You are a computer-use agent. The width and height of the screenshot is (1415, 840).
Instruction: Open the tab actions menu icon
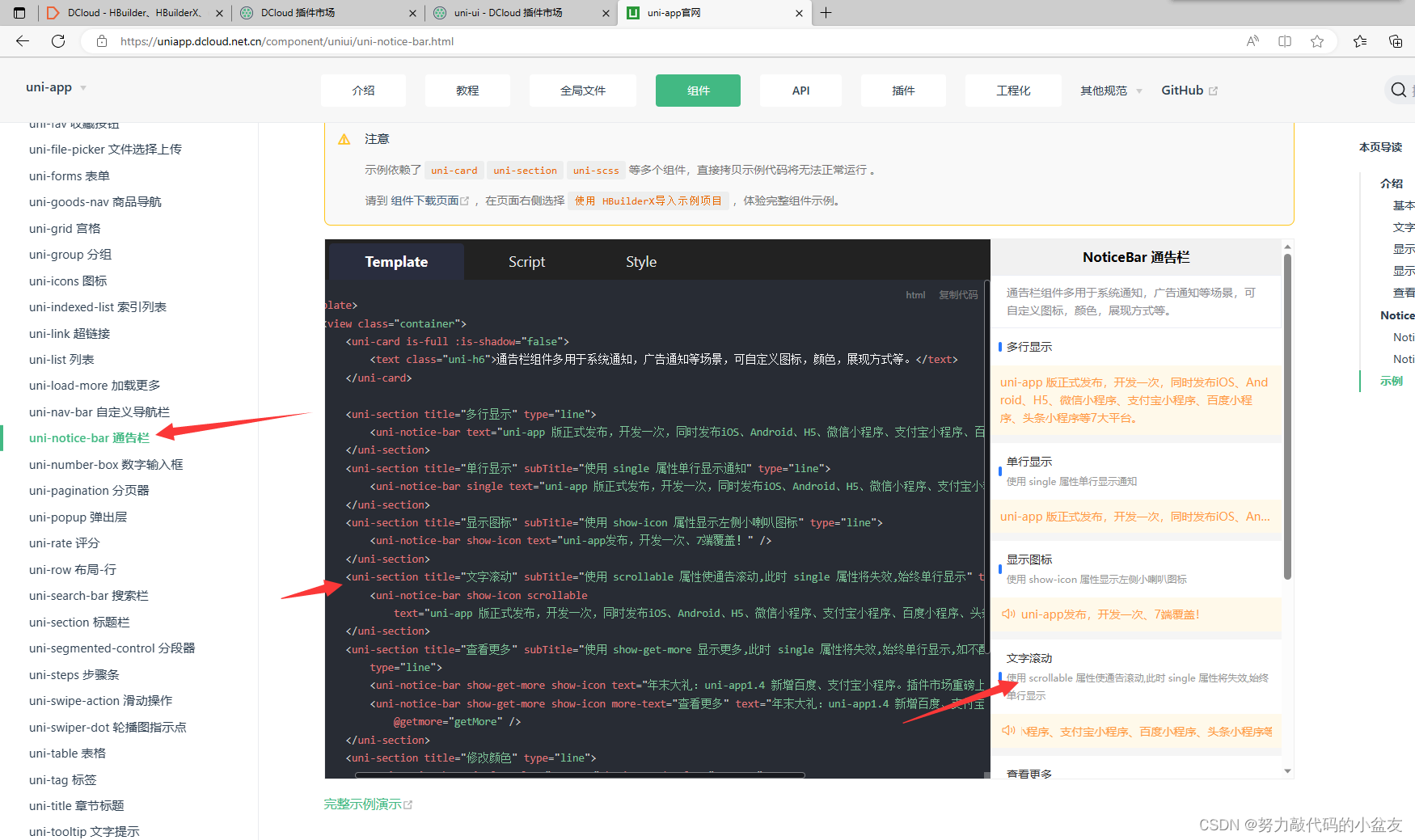click(20, 13)
